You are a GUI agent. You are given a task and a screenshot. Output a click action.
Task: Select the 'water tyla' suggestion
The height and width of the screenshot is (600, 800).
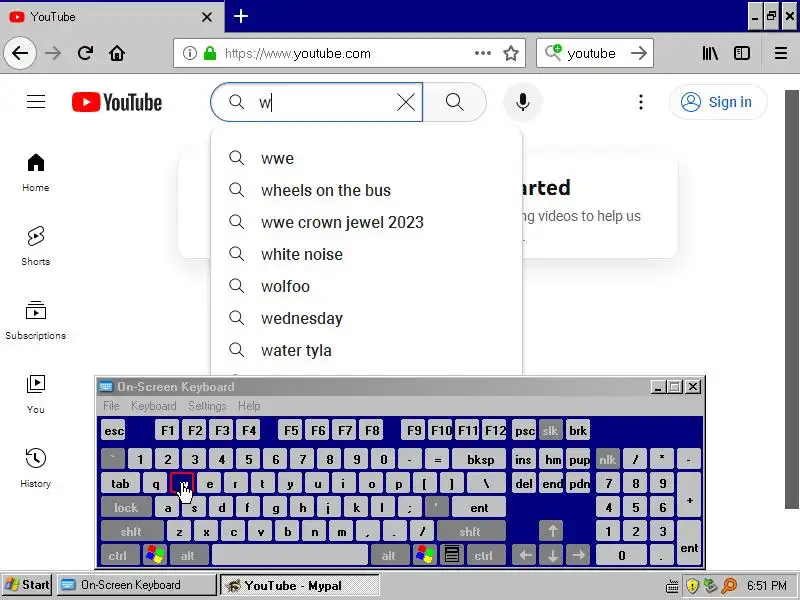click(366, 351)
